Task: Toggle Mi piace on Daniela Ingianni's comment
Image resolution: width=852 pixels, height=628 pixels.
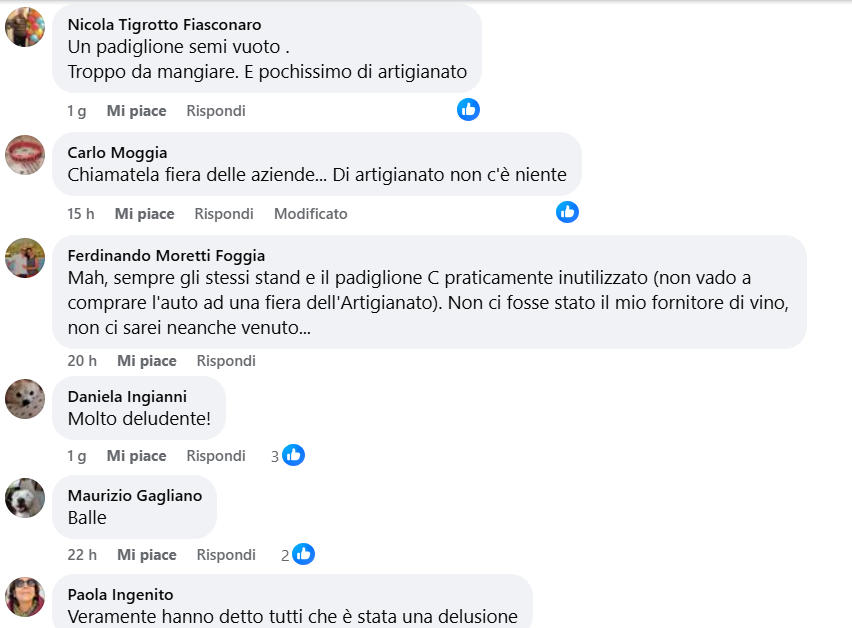Action: click(x=136, y=456)
